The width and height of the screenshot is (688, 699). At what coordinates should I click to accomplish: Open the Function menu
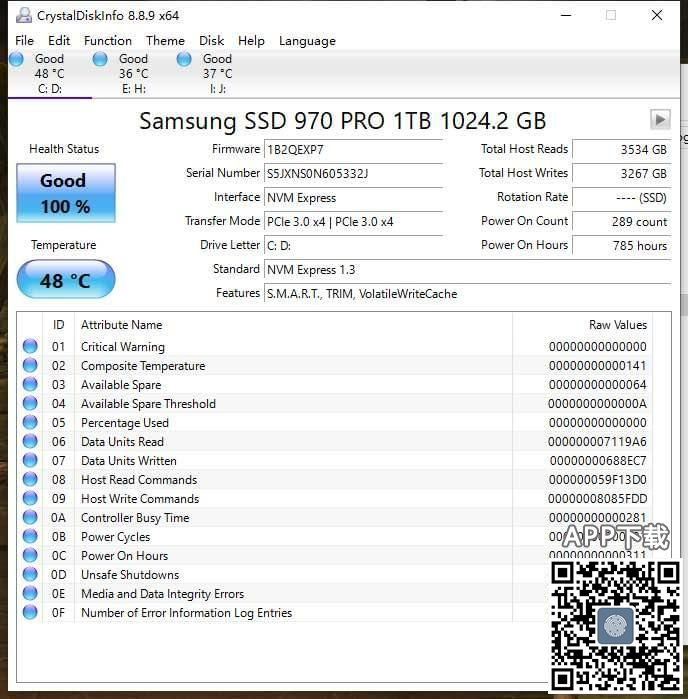click(108, 41)
